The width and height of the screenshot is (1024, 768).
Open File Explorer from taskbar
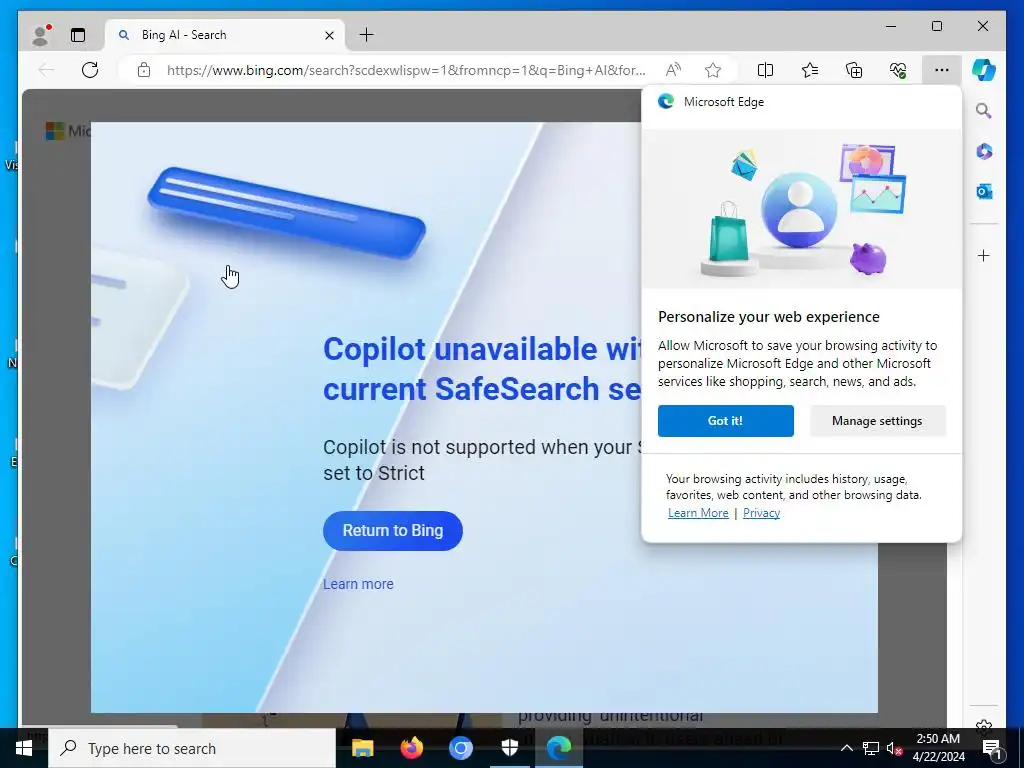point(362,748)
